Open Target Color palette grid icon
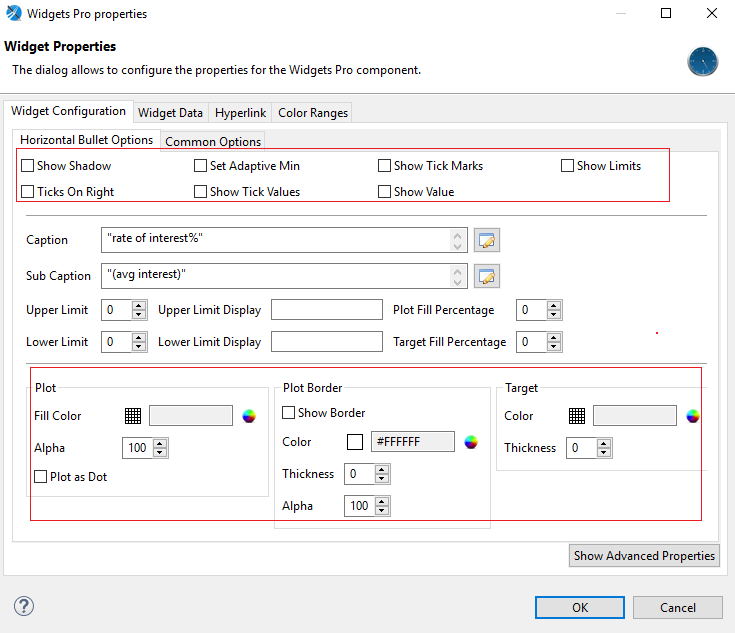Viewport: 735px width, 633px height. point(577,416)
